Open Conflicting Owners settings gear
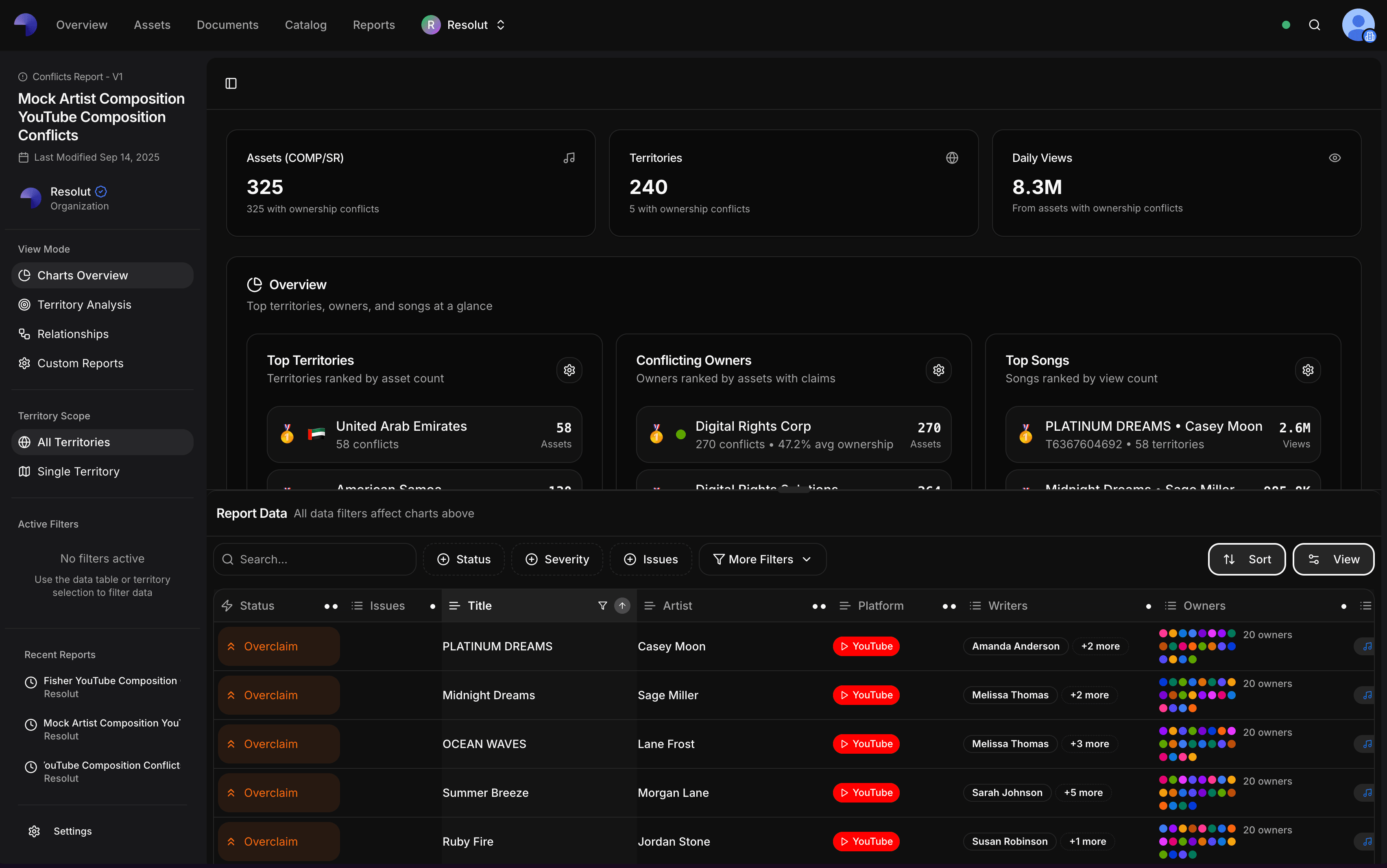 [x=938, y=370]
